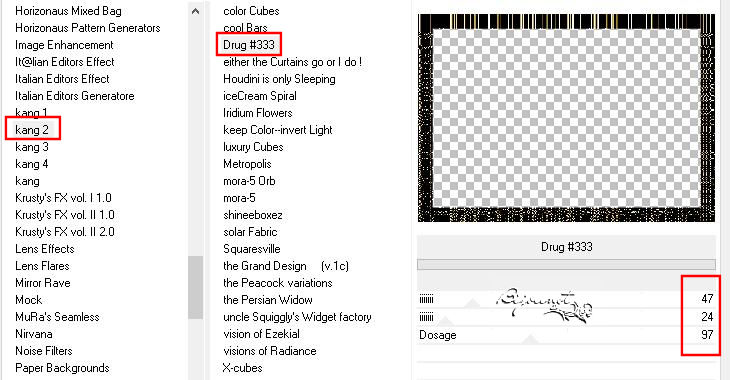This screenshot has height=380, width=730.
Task: Click the category list scrollbar thumb
Action: (196, 287)
